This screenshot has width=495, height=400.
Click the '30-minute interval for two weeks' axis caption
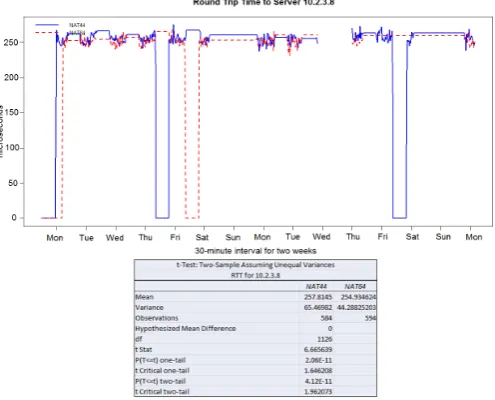pos(256,251)
